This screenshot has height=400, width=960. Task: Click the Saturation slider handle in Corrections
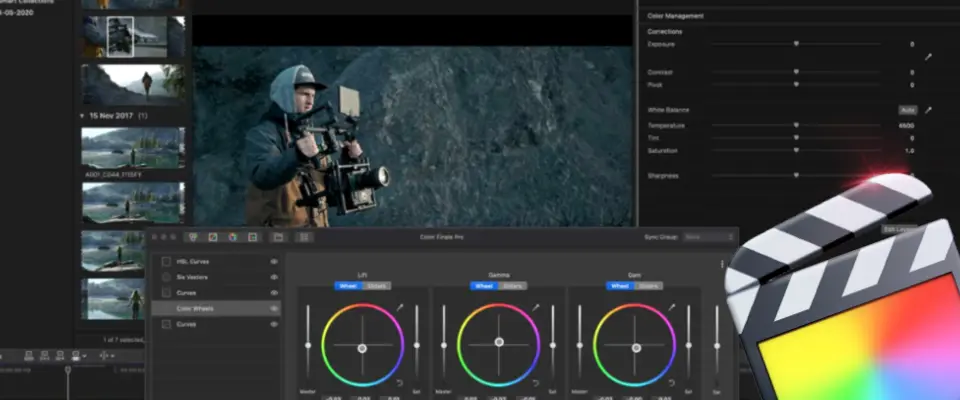(796, 150)
